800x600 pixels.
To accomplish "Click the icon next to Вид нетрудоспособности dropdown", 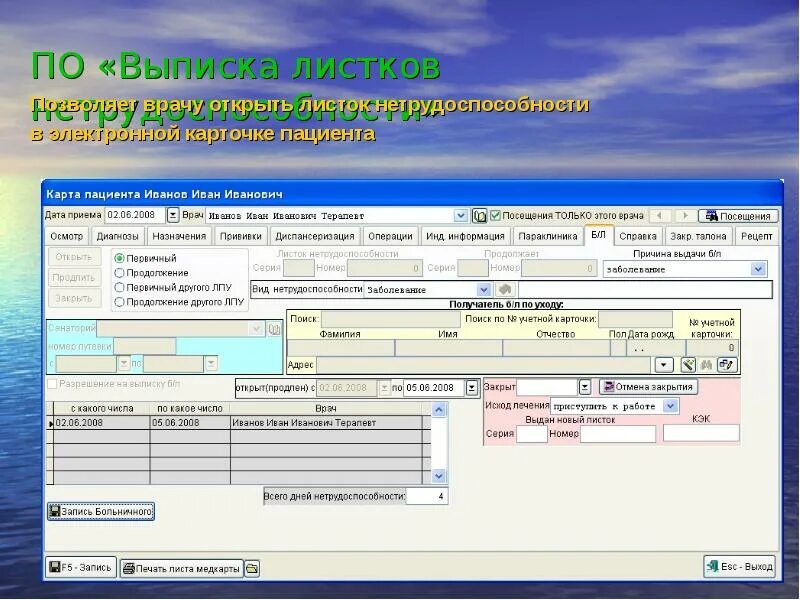I will coord(505,289).
